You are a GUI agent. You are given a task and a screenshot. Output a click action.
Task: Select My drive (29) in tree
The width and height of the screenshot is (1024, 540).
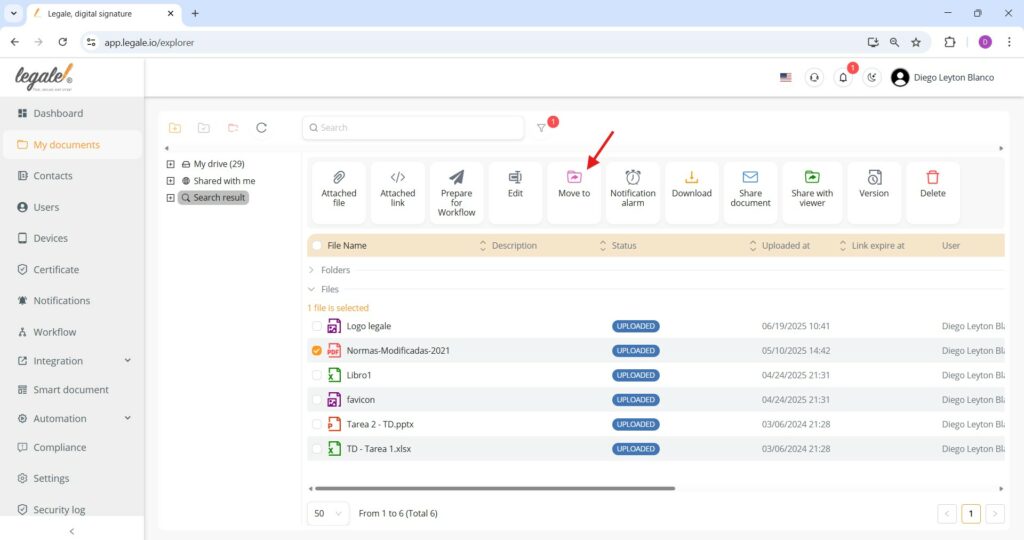[x=219, y=164]
